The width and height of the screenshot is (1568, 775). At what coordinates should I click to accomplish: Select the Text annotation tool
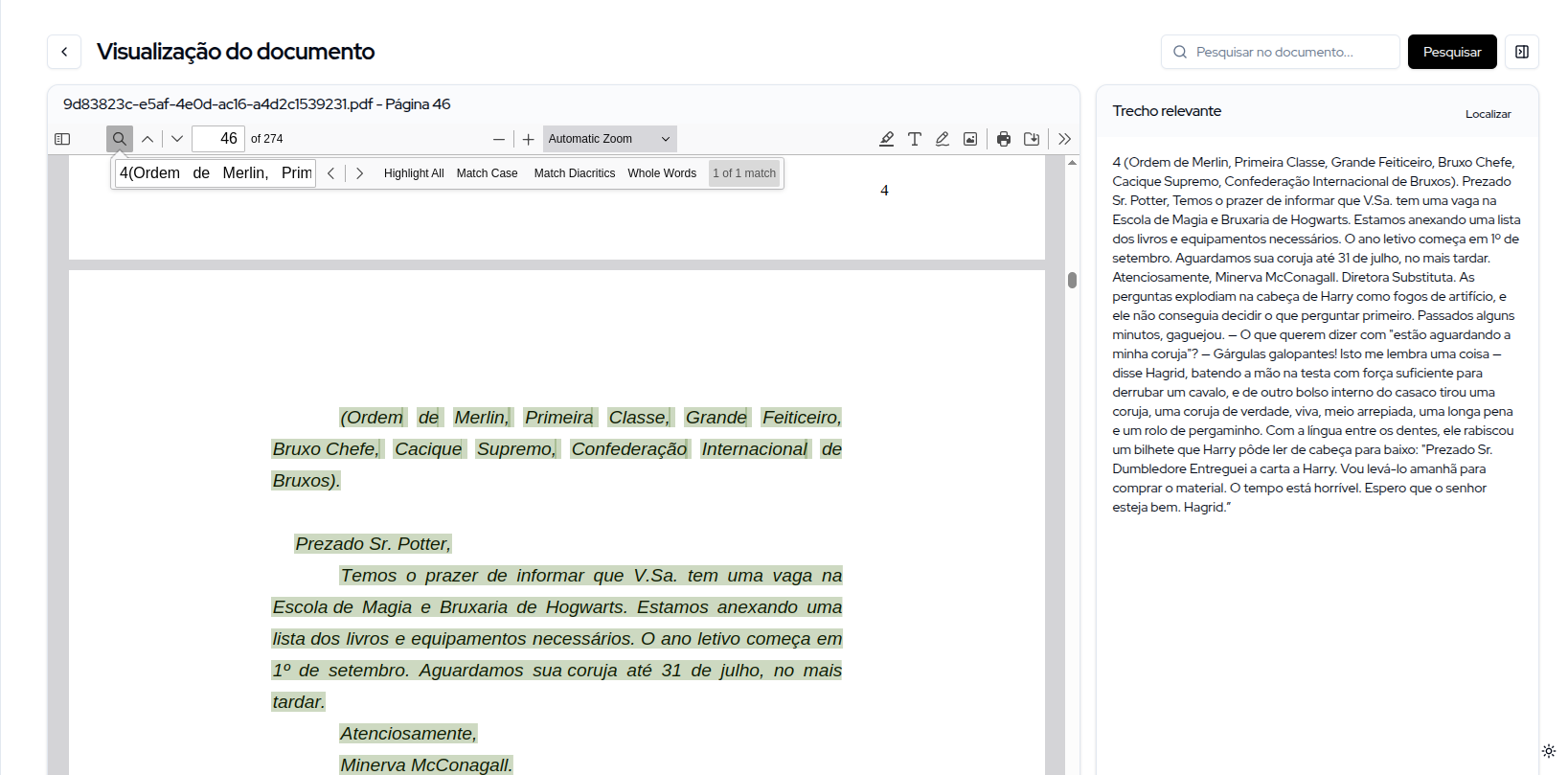point(915,139)
